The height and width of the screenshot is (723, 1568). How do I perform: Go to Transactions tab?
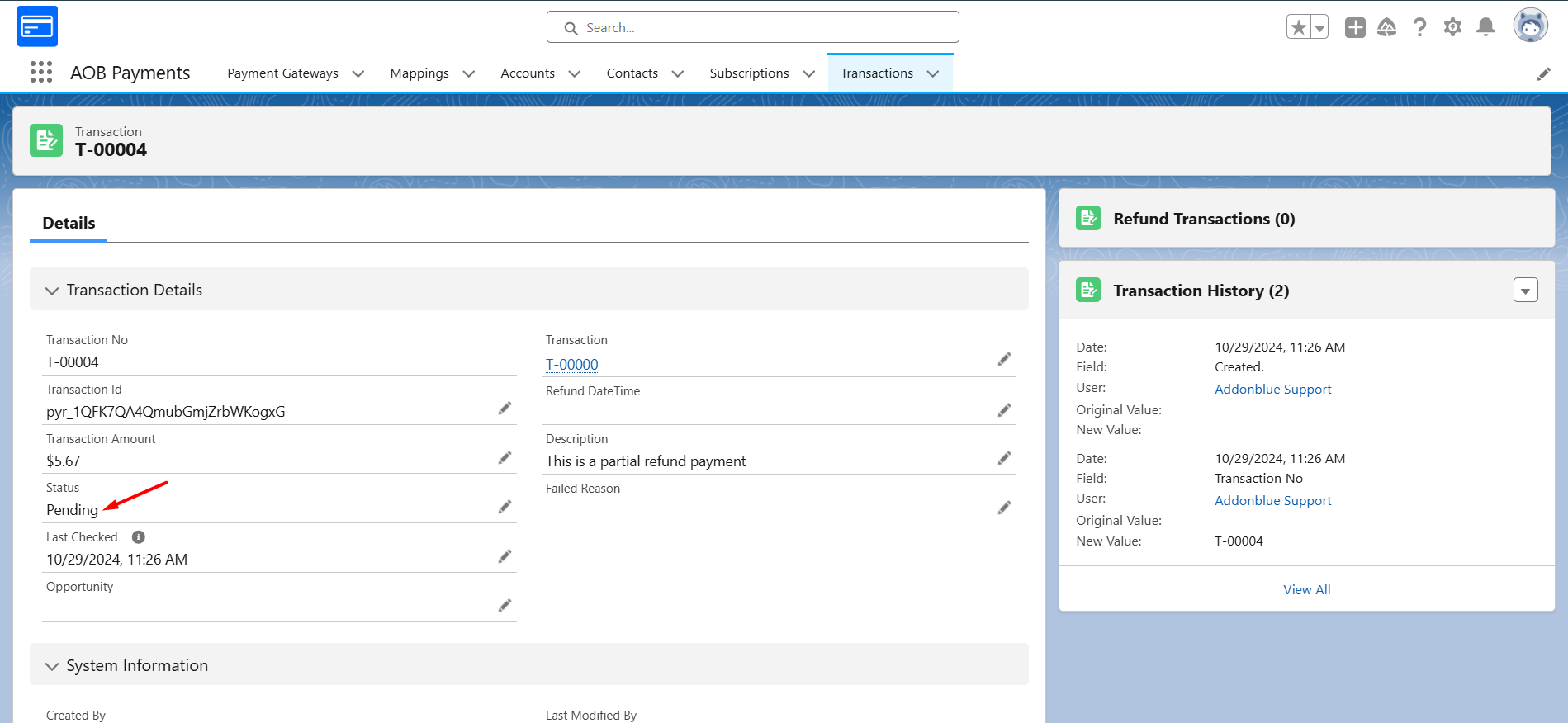(877, 73)
